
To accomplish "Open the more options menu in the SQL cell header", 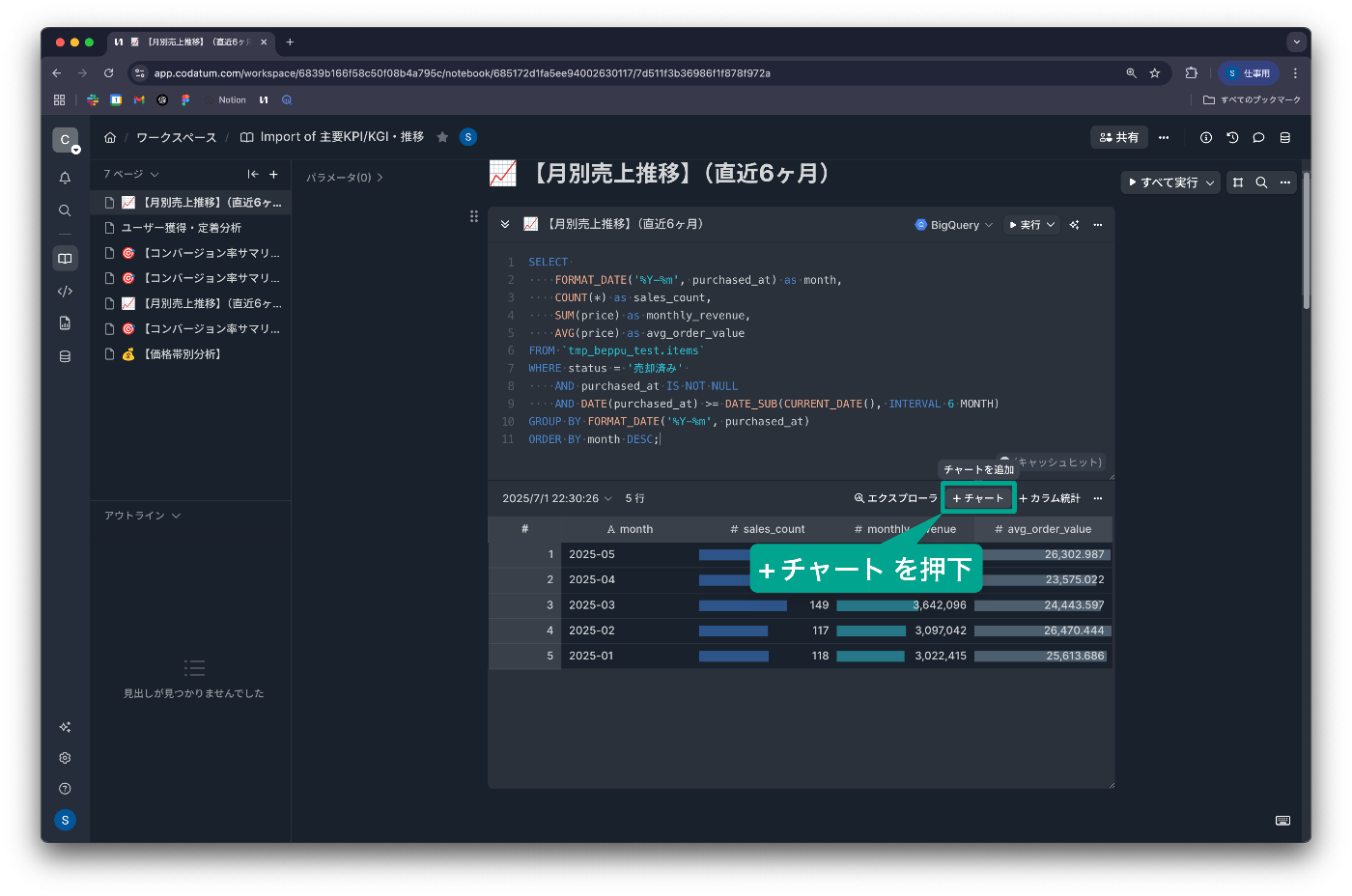I will 1097,224.
